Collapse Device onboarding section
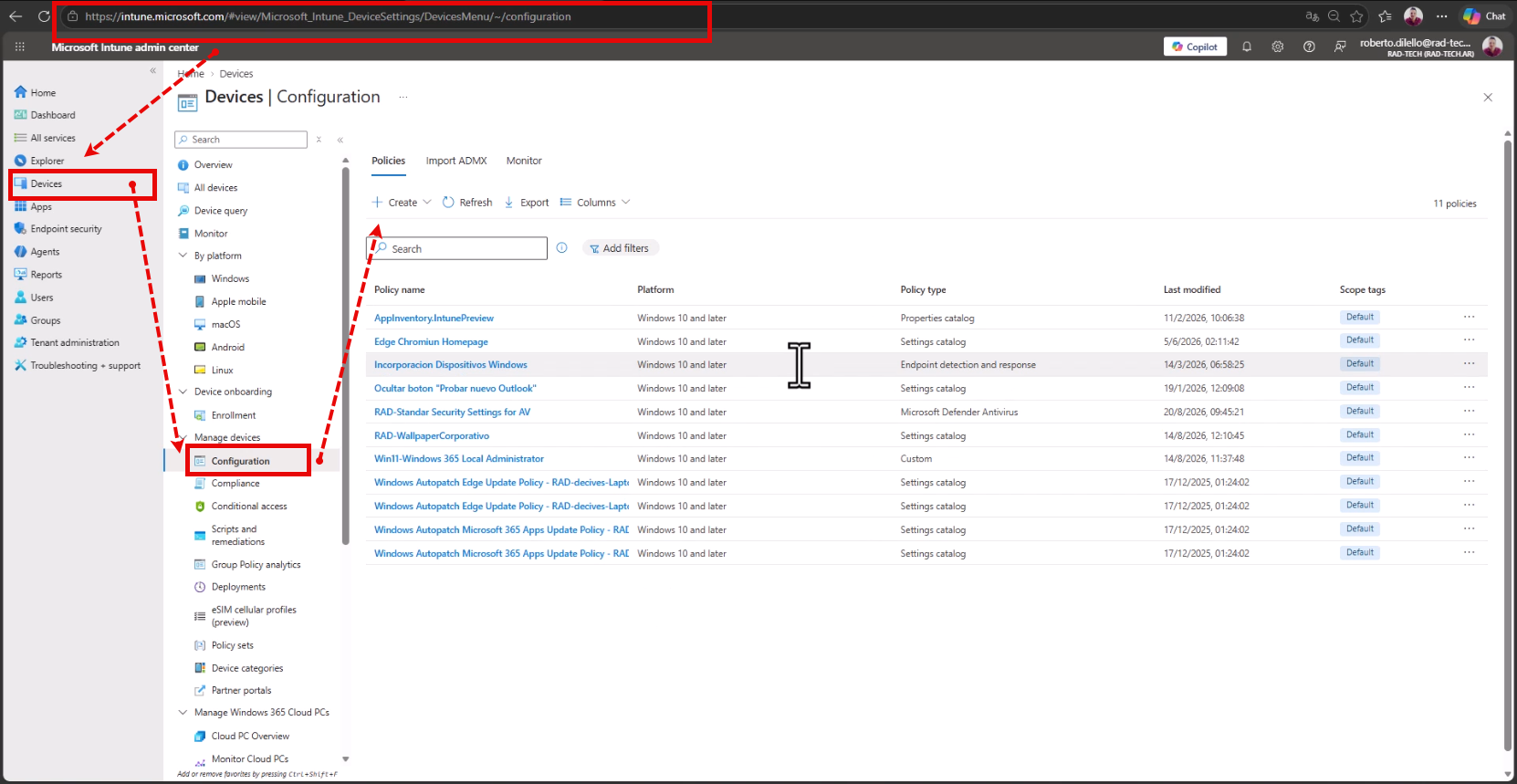This screenshot has width=1517, height=784. click(183, 392)
